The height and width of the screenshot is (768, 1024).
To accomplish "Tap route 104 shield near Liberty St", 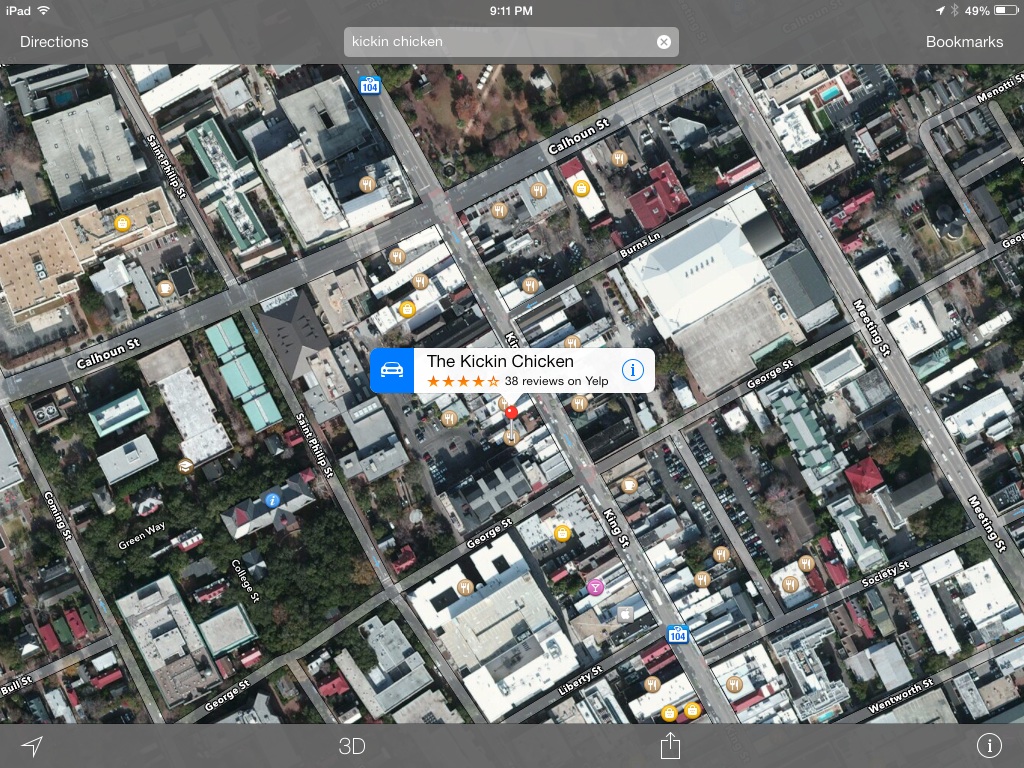I will 677,633.
